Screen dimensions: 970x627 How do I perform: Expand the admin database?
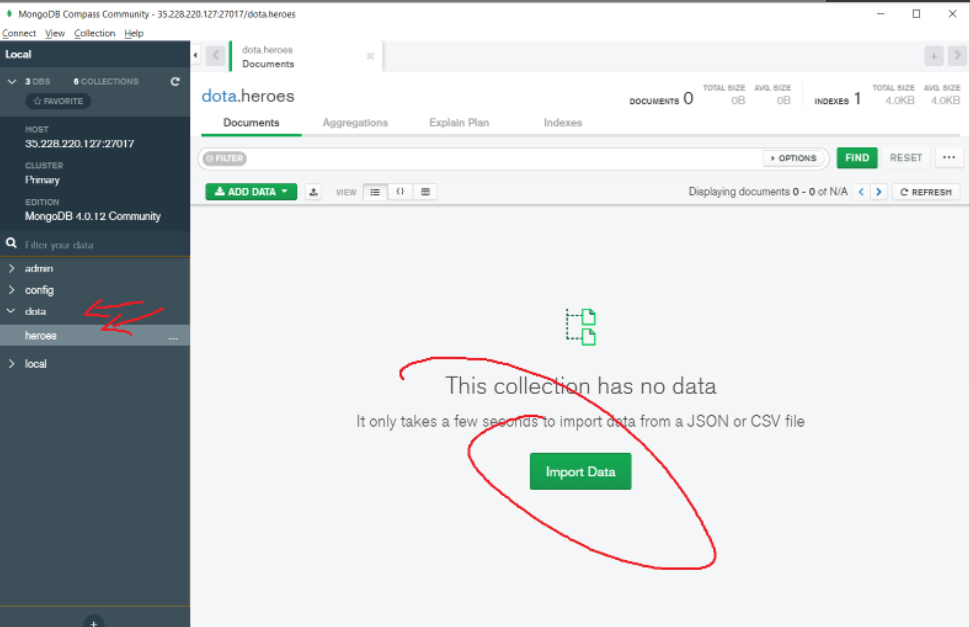click(x=11, y=268)
